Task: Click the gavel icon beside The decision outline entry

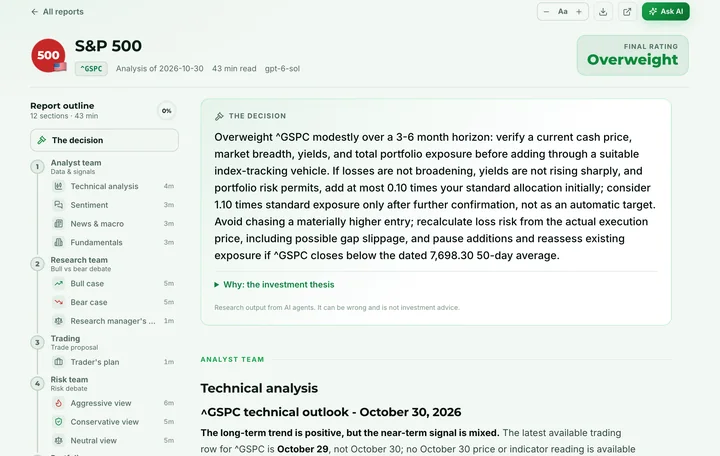Action: tap(42, 140)
